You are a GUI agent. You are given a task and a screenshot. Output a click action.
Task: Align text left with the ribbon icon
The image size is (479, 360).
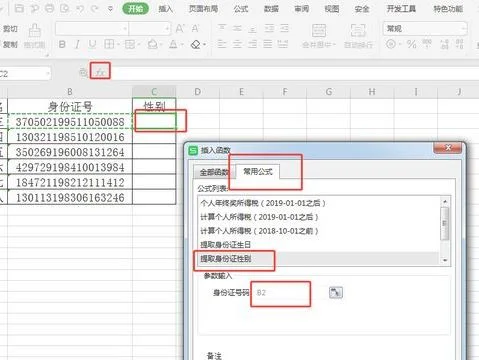[222, 44]
